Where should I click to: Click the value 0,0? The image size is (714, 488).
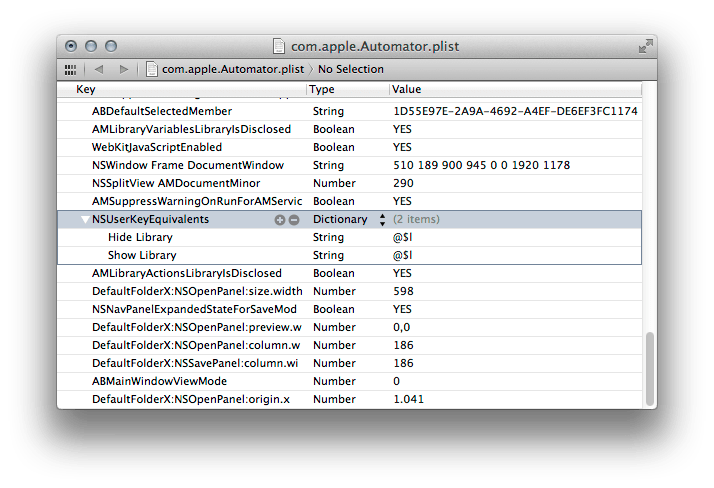pos(402,327)
